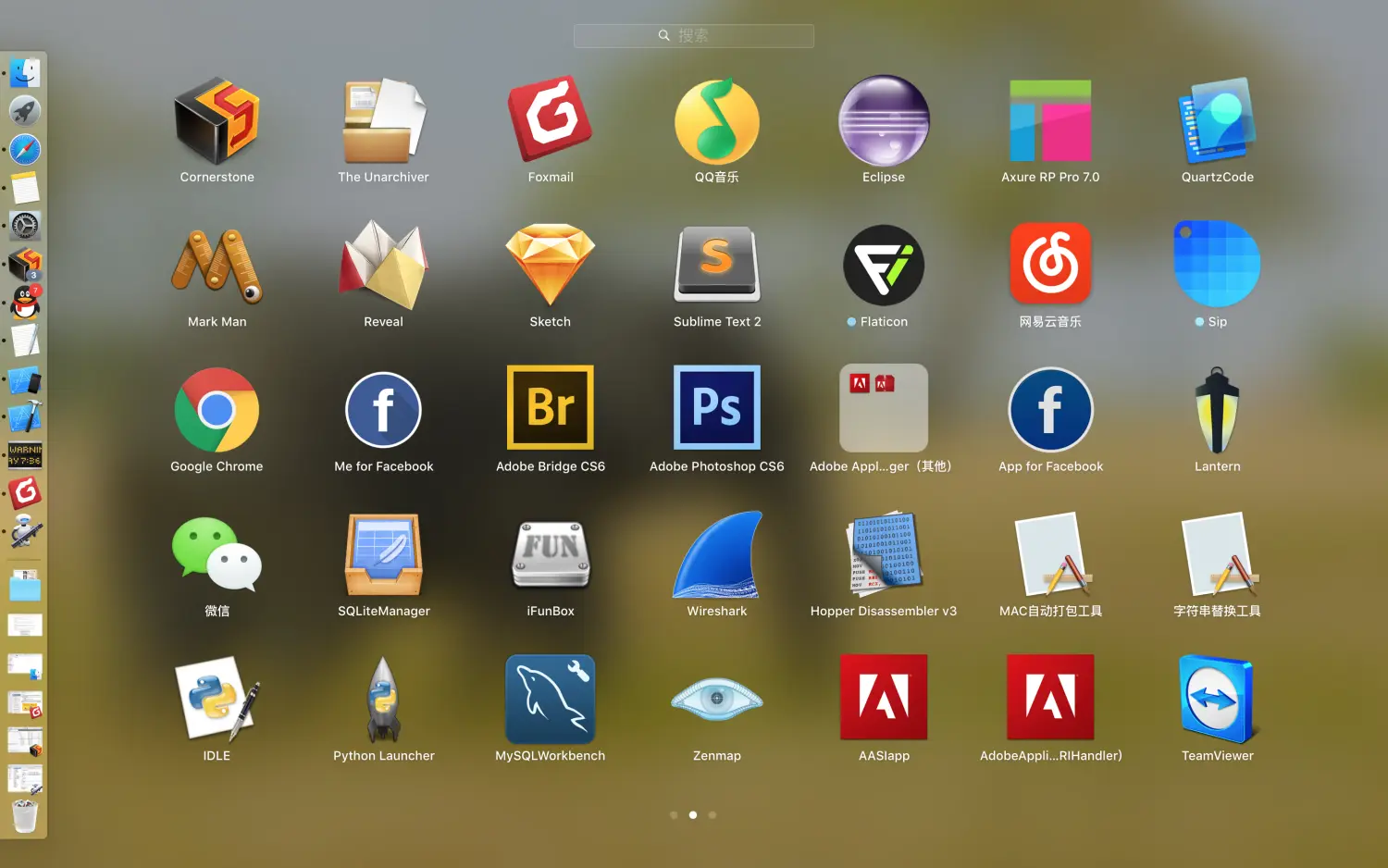The width and height of the screenshot is (1388, 868).
Task: Launch the Sip color picker app
Action: (x=1217, y=264)
